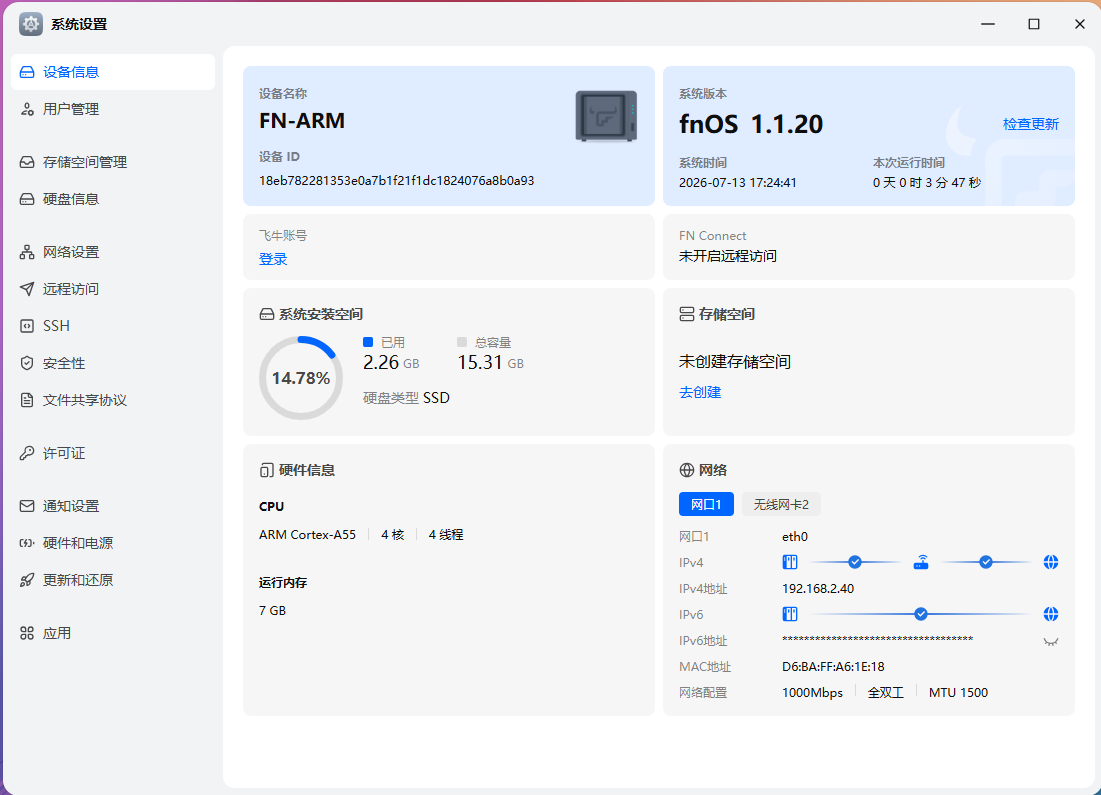
Task: Click 未开启远程访问 status text
Action: [x=727, y=256]
